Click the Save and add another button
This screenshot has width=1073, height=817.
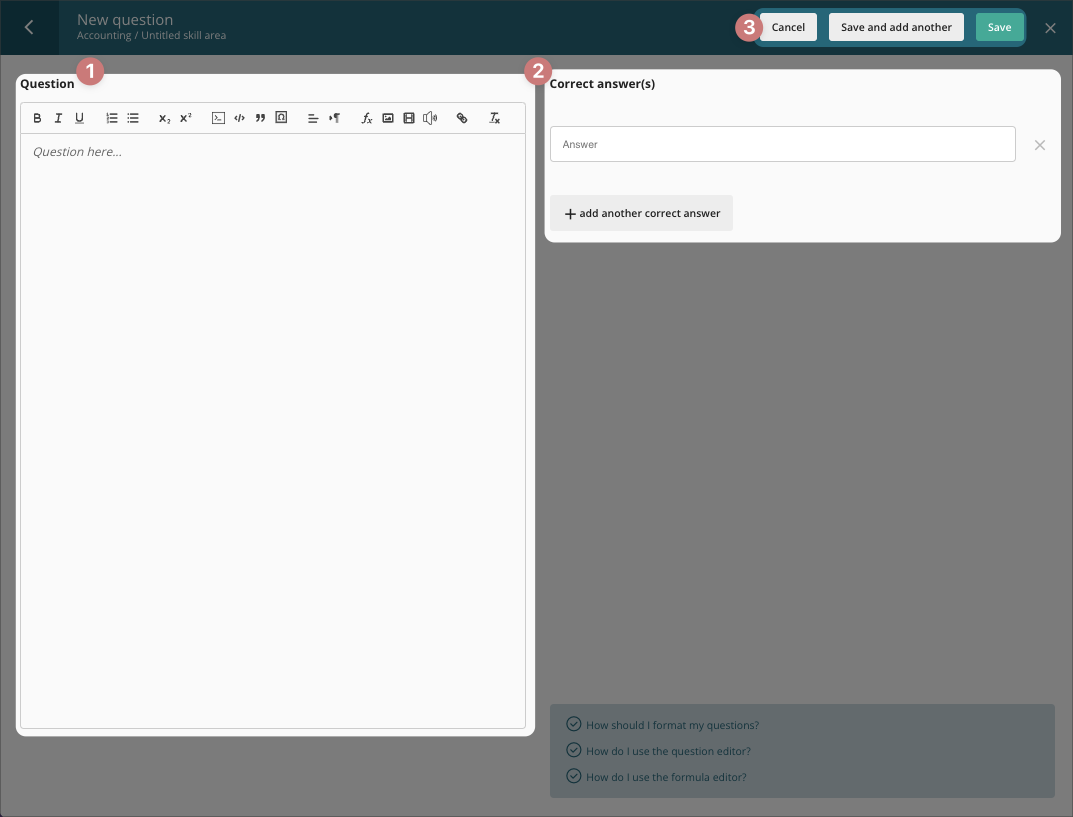tap(896, 27)
